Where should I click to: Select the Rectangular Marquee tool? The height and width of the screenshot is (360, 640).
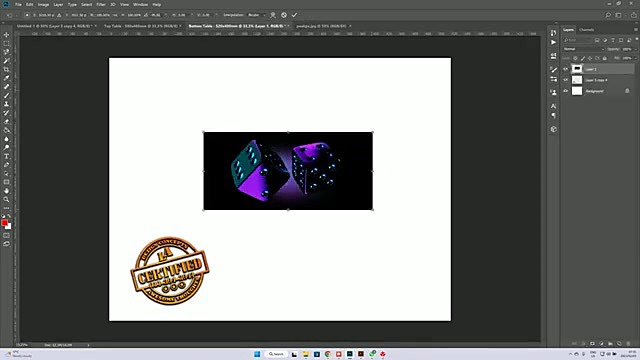6,43
